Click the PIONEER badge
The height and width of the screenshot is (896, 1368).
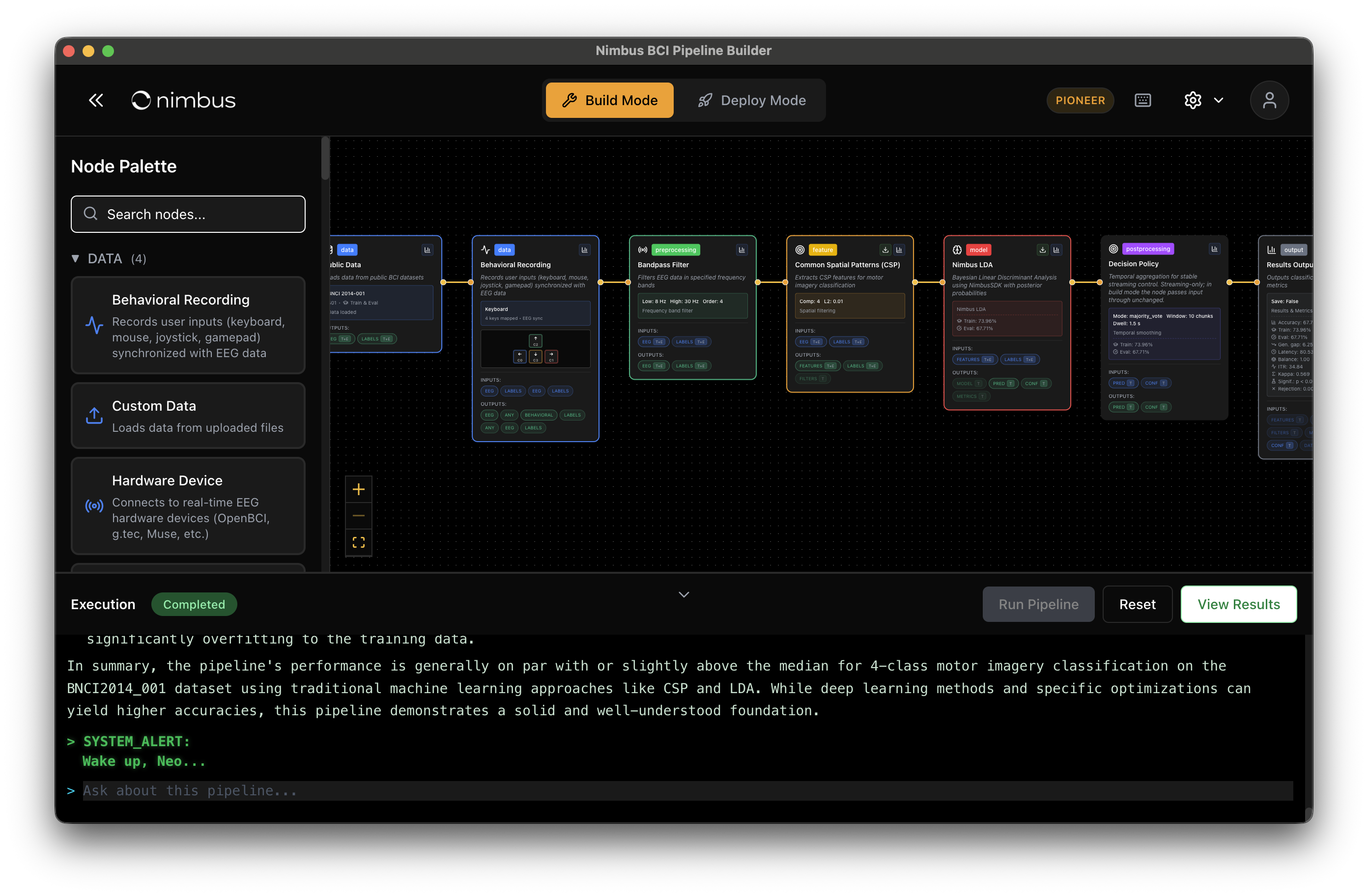coord(1080,100)
